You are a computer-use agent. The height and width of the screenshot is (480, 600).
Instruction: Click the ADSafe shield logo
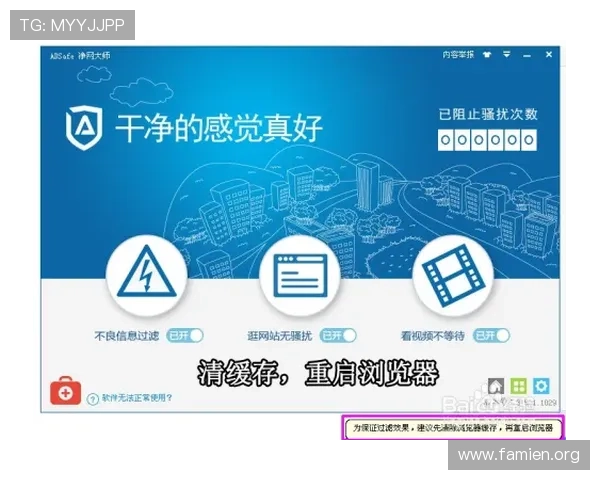click(x=85, y=128)
